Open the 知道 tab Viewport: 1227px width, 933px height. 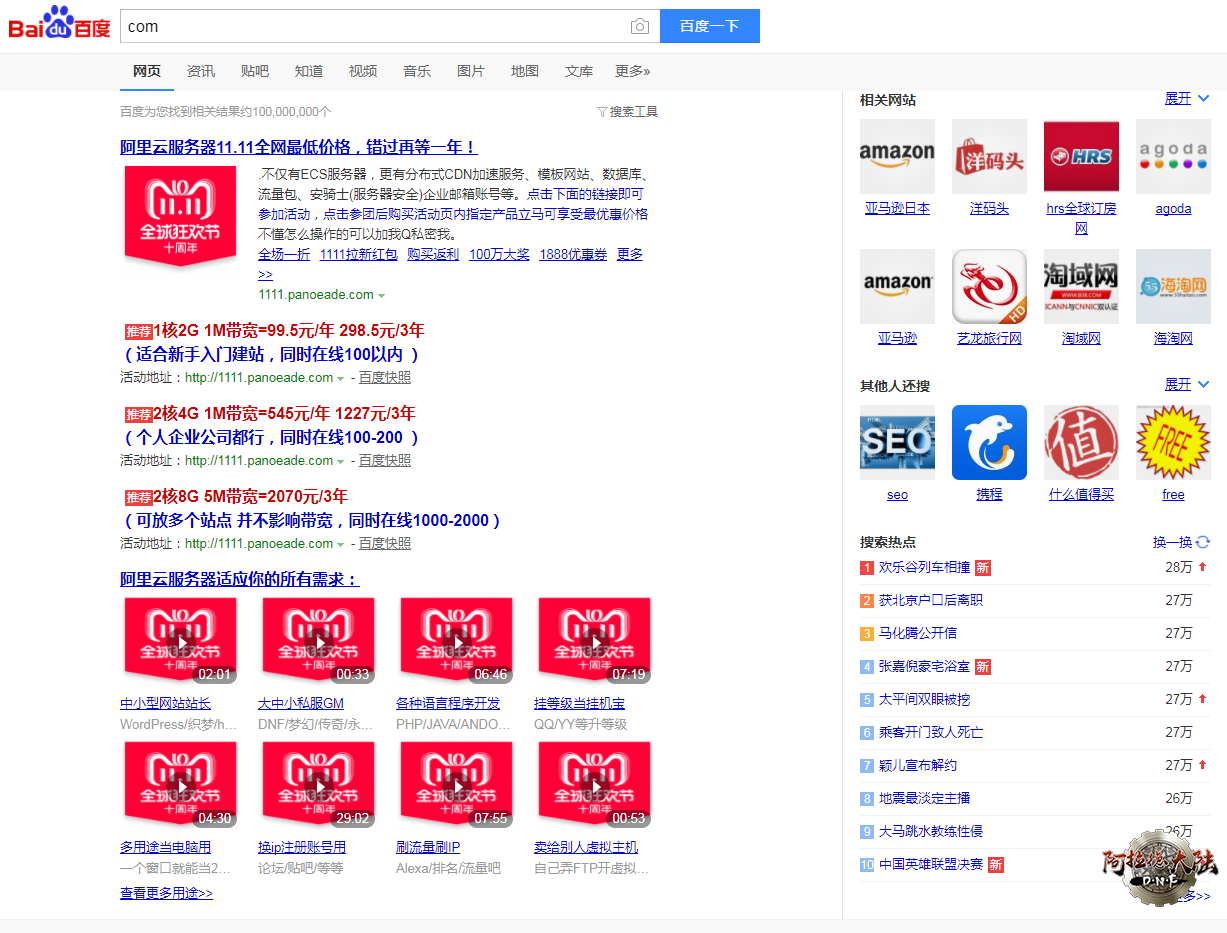(309, 71)
